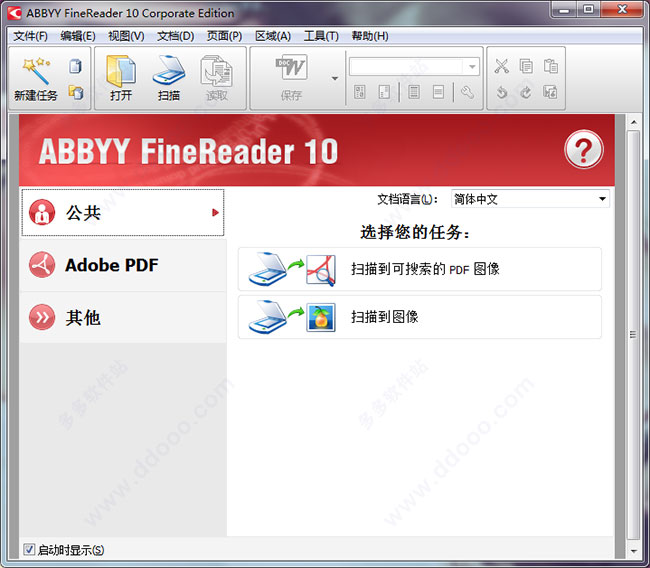Click the 新建任务 magic wand icon
This screenshot has height=568, width=650.
point(36,71)
